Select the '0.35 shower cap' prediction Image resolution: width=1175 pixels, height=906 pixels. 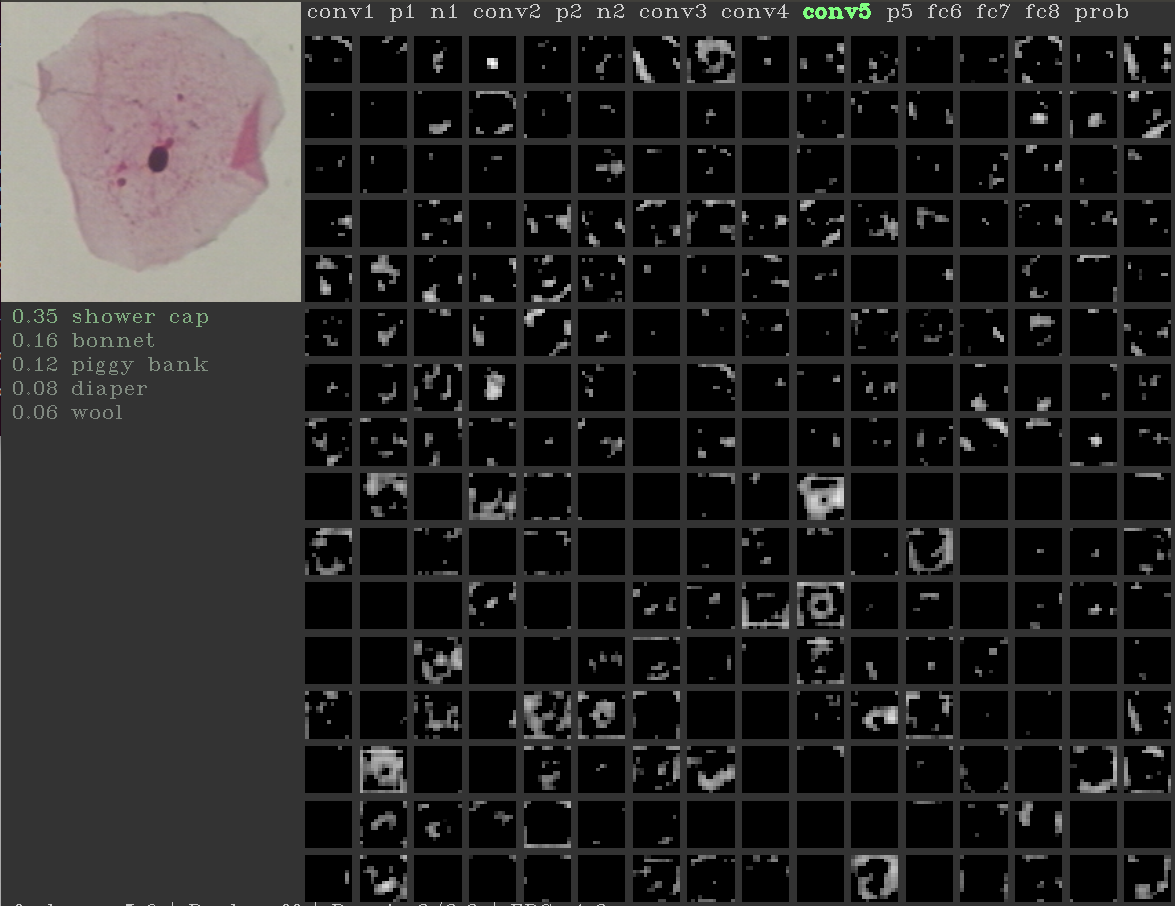110,317
